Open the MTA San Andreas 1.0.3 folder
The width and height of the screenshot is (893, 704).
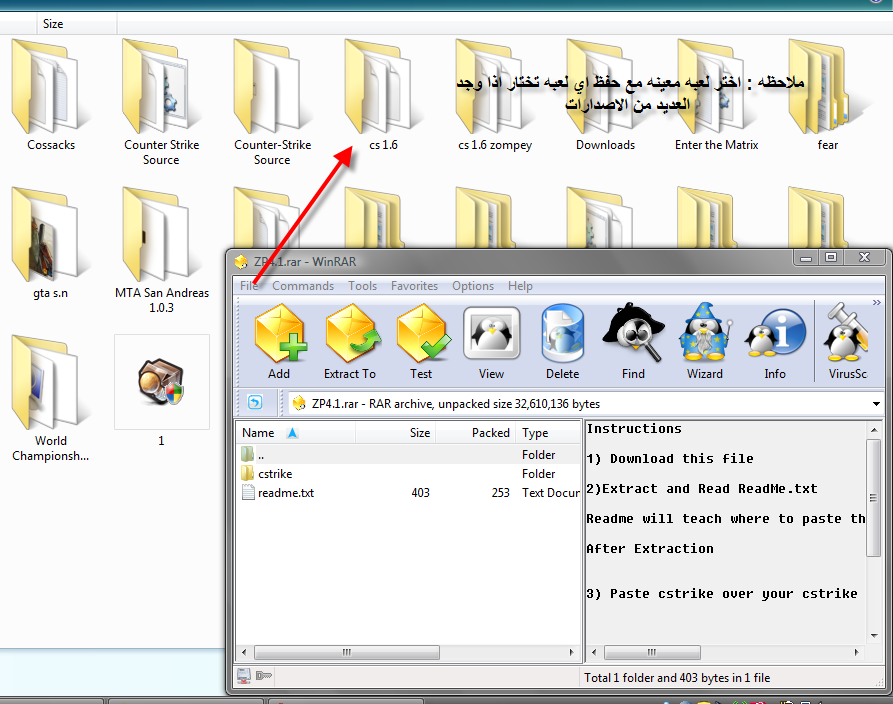(x=162, y=251)
